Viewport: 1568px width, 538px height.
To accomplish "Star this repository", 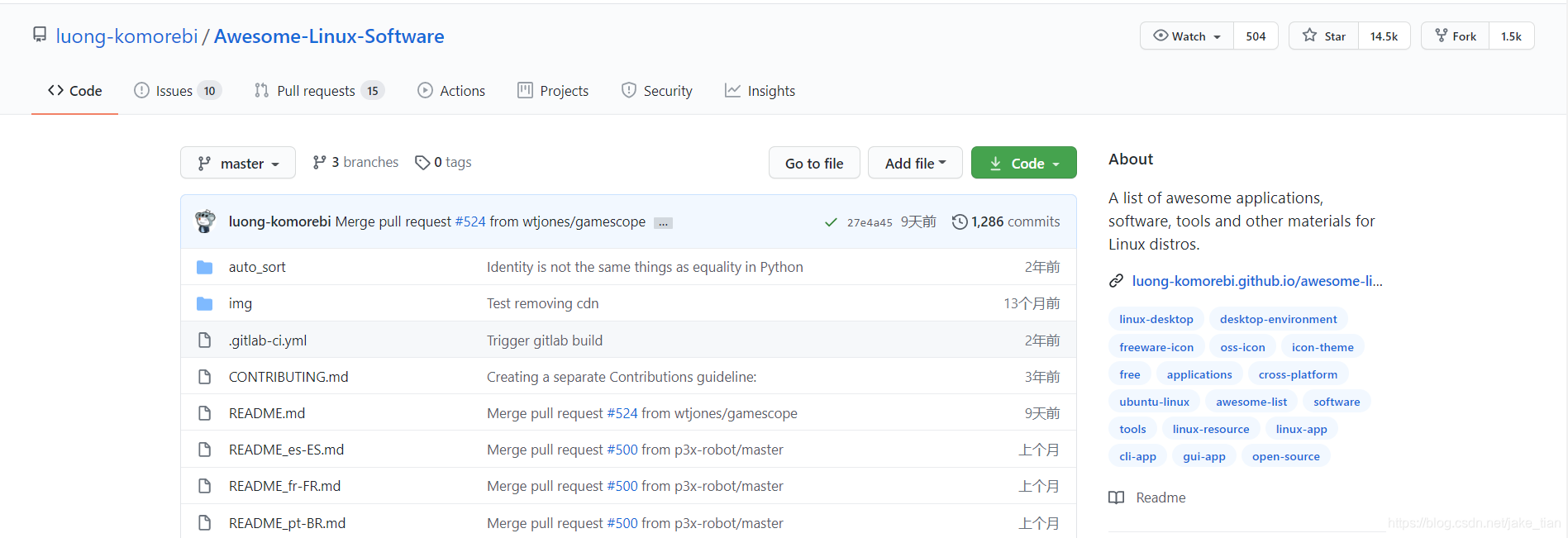I will coord(1324,36).
